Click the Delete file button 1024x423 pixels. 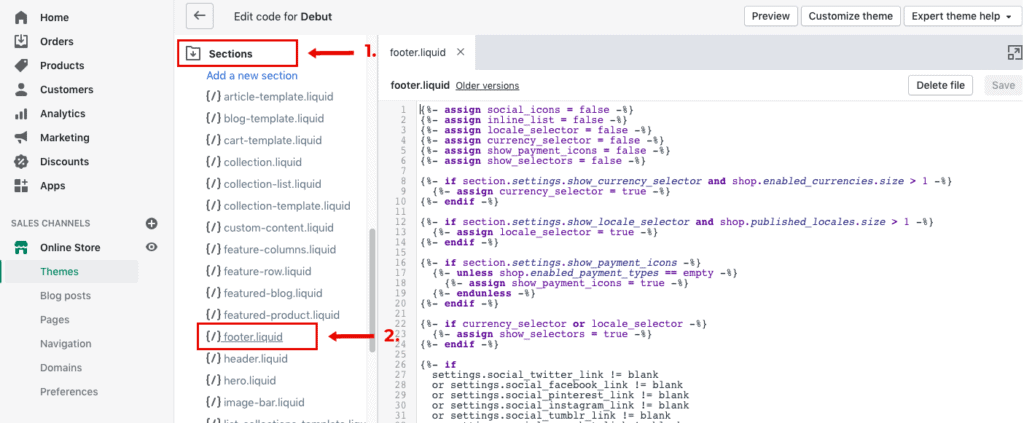(940, 86)
